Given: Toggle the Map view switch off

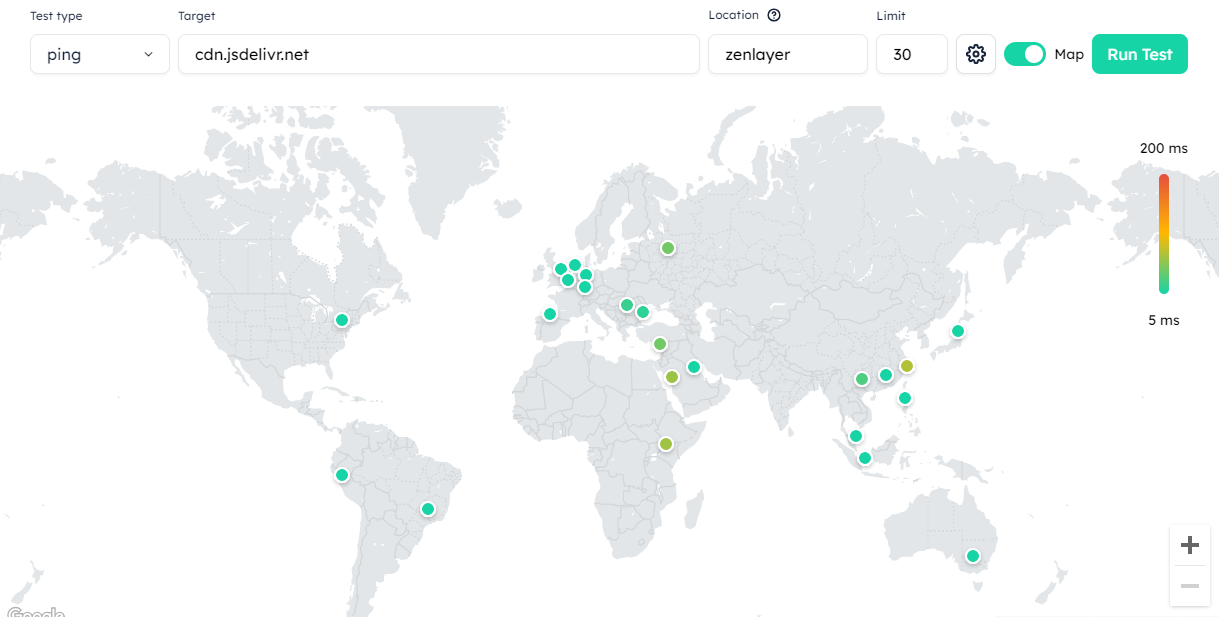Looking at the screenshot, I should pos(1024,54).
